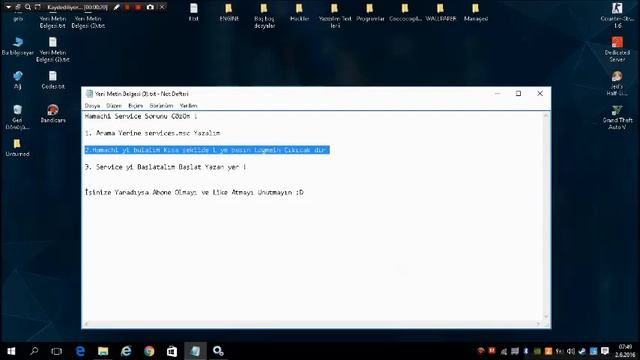
Task: Click the 'Hamachi Service Sorunu' heading line
Action: tap(141, 116)
